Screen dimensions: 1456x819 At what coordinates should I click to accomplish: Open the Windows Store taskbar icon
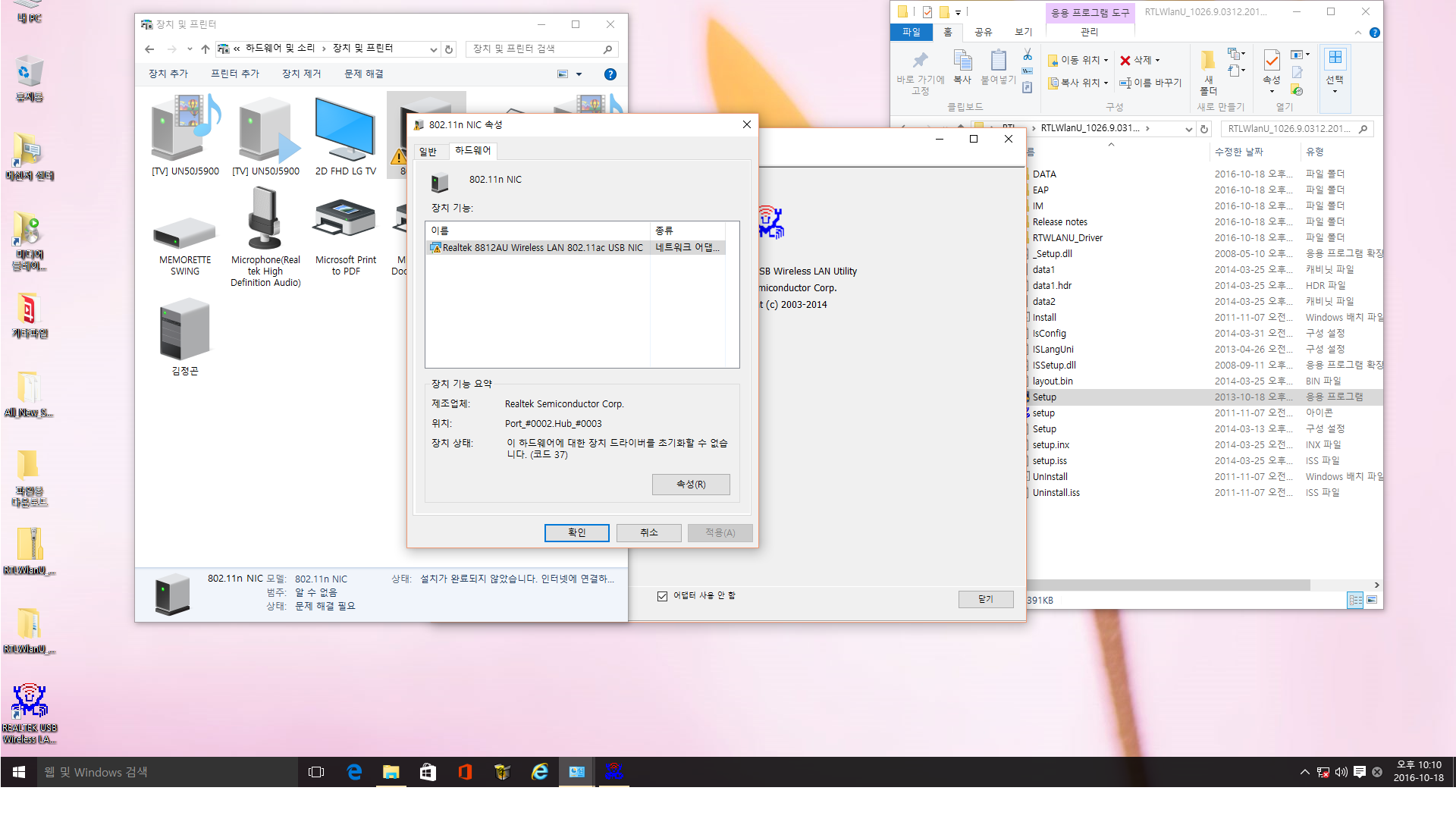click(428, 772)
